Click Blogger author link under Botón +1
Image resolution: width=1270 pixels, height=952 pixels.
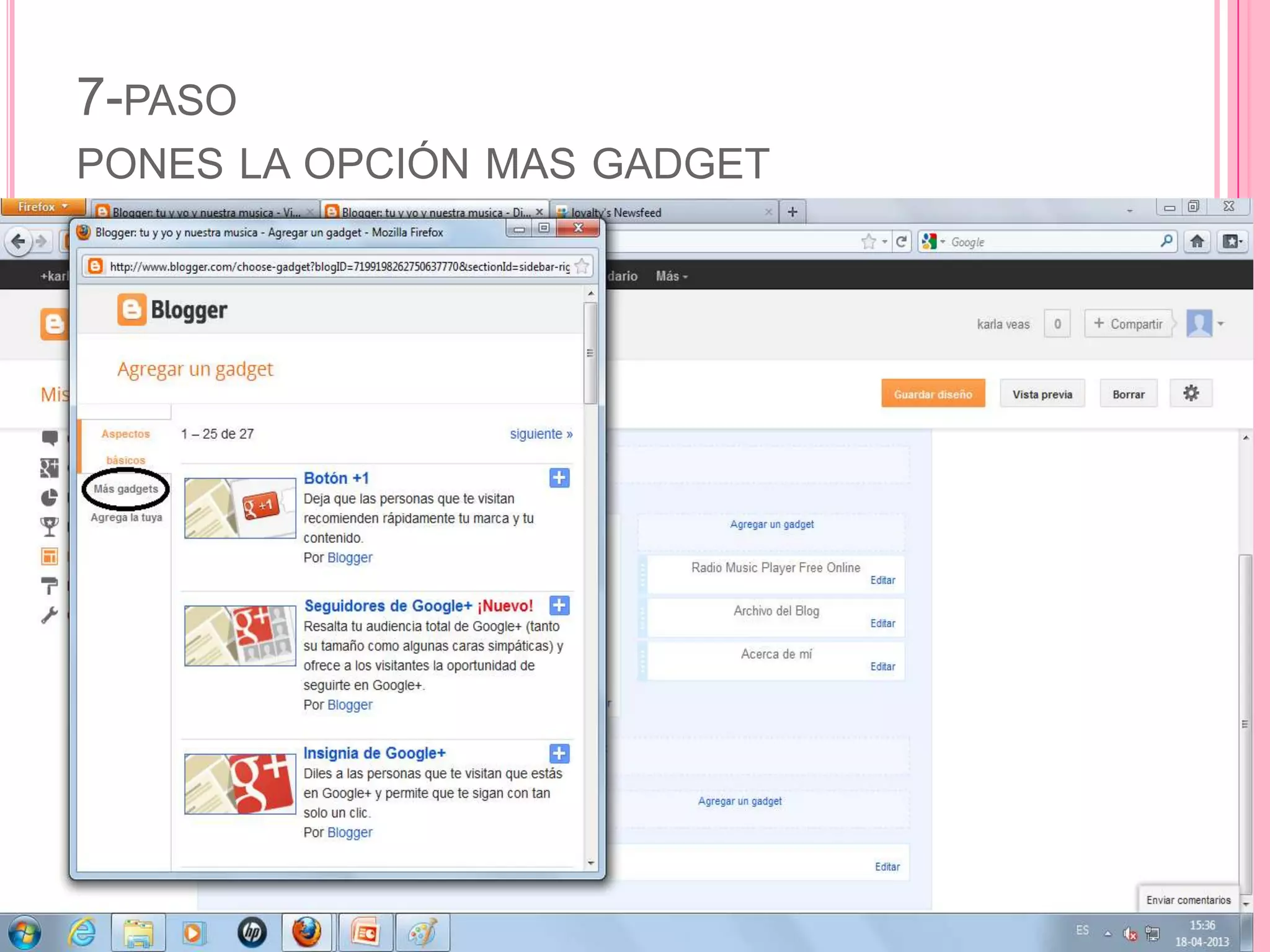(350, 558)
